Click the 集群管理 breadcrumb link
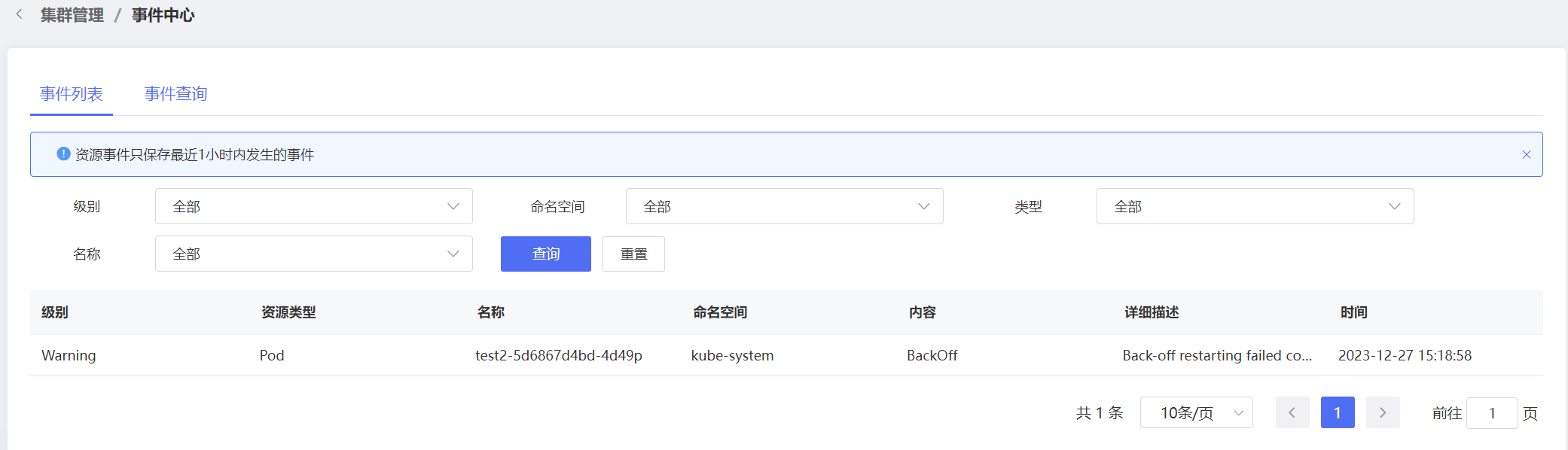Viewport: 1568px width, 450px height. pos(72,15)
